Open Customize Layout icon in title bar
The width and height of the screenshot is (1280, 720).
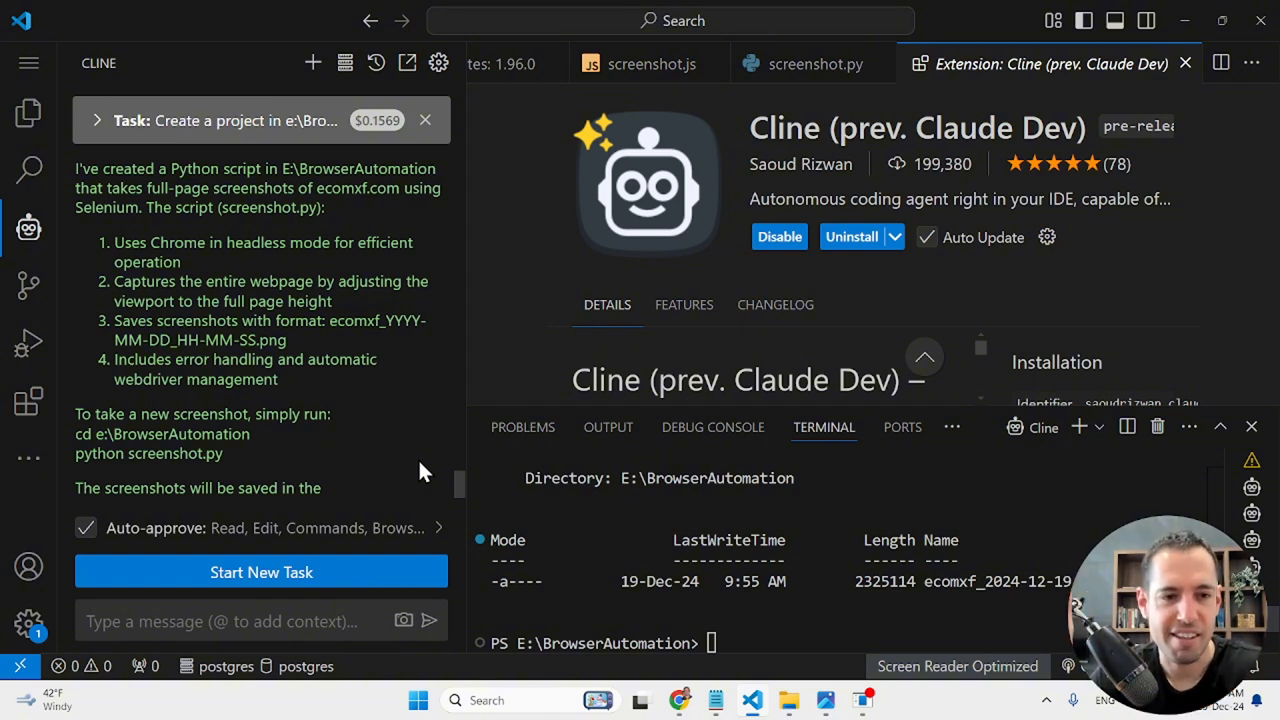click(1053, 20)
